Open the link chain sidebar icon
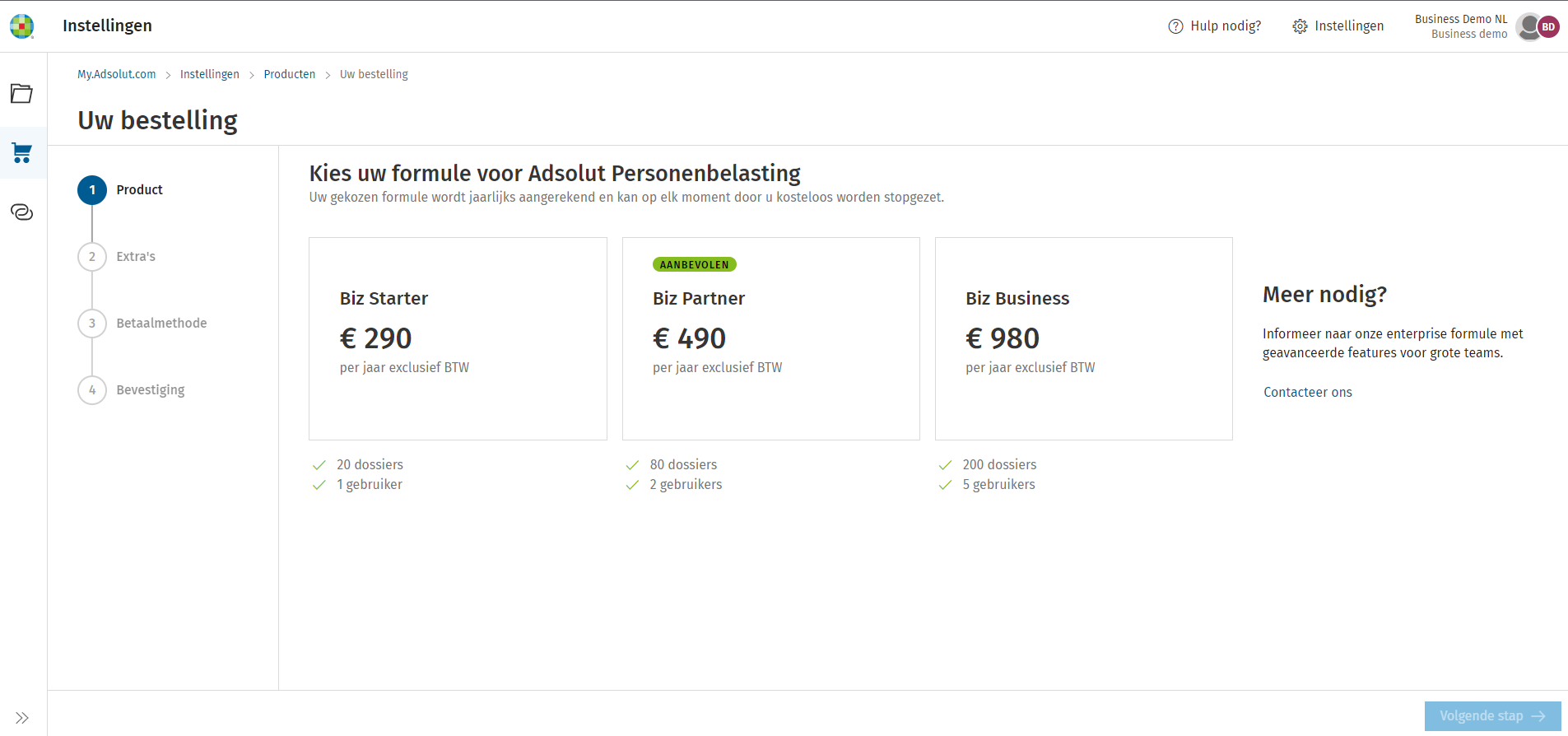1568x736 pixels. (x=22, y=212)
